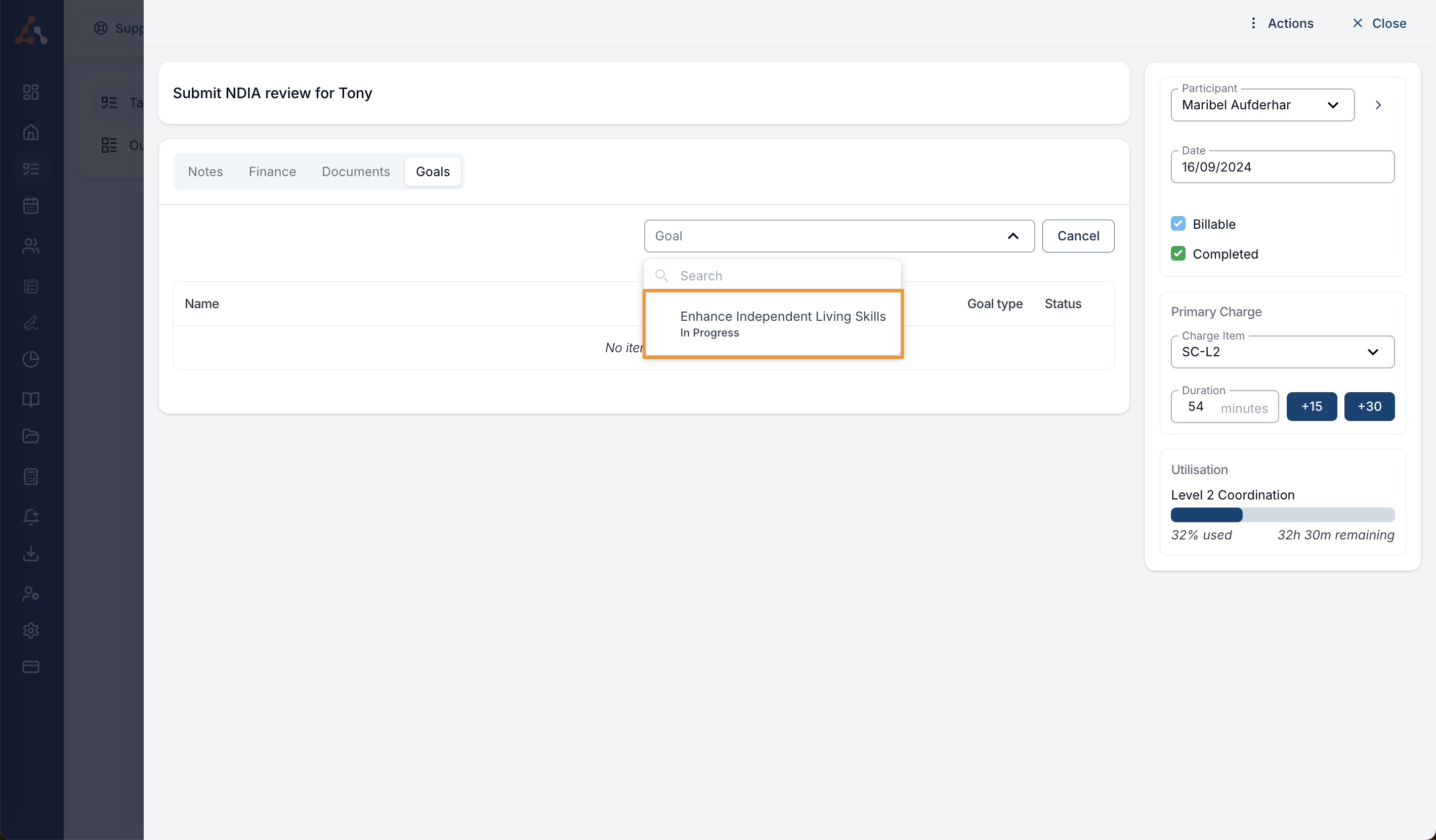Open the notification bell icon in sidebar

[x=31, y=517]
